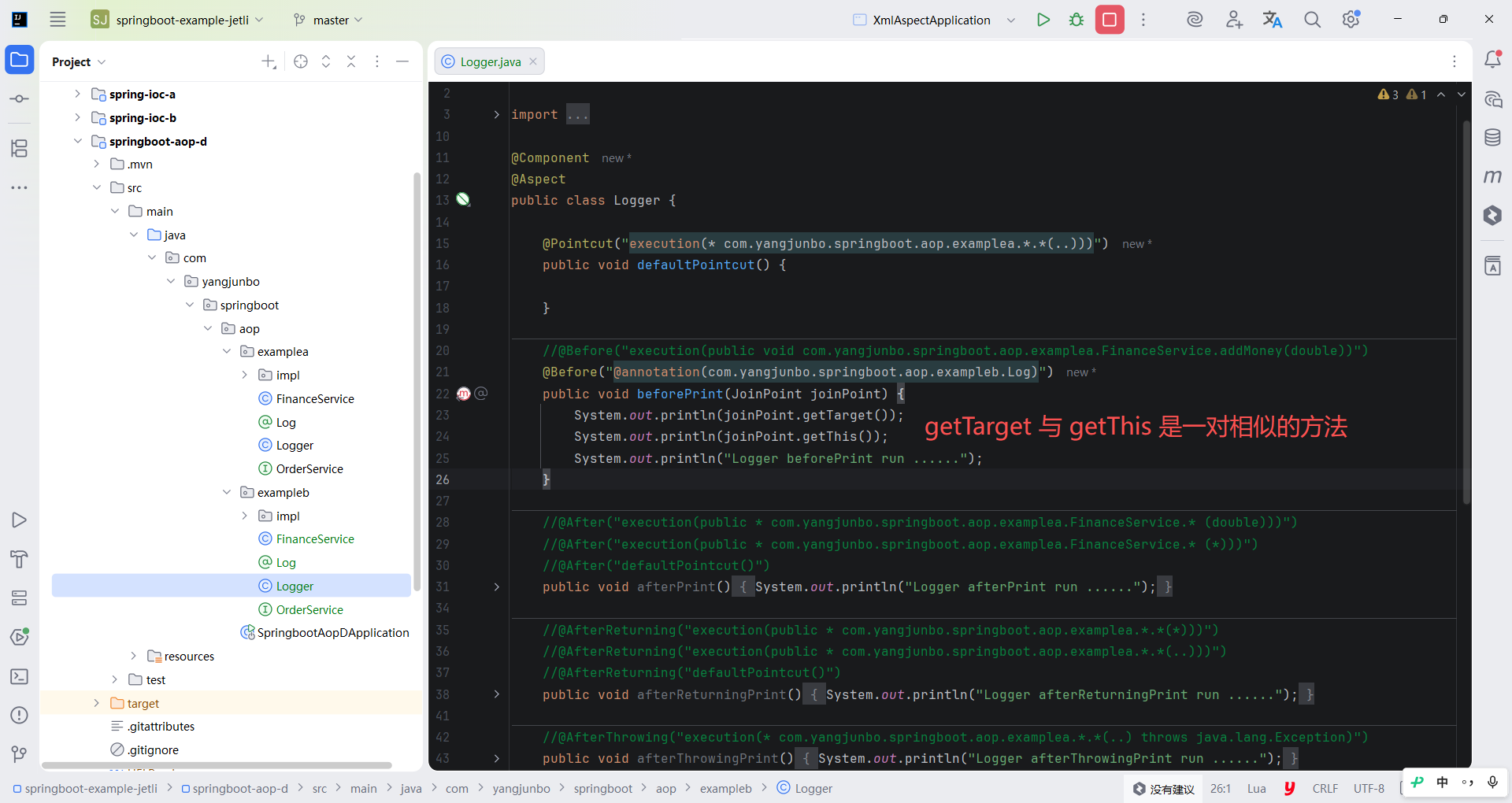Stop the running application
The width and height of the screenshot is (1512, 803).
click(x=1110, y=20)
